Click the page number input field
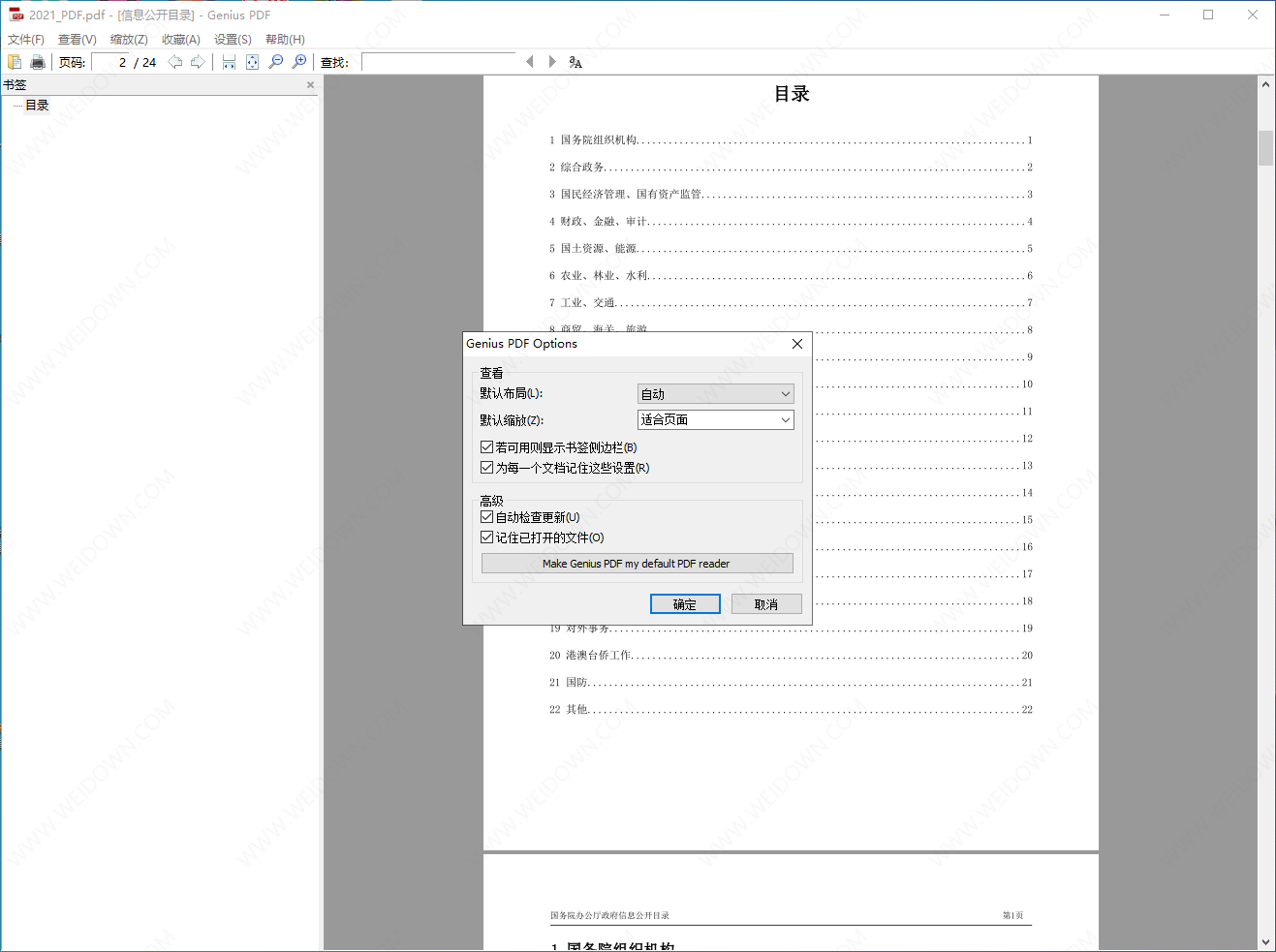The height and width of the screenshot is (952, 1276). coord(110,62)
